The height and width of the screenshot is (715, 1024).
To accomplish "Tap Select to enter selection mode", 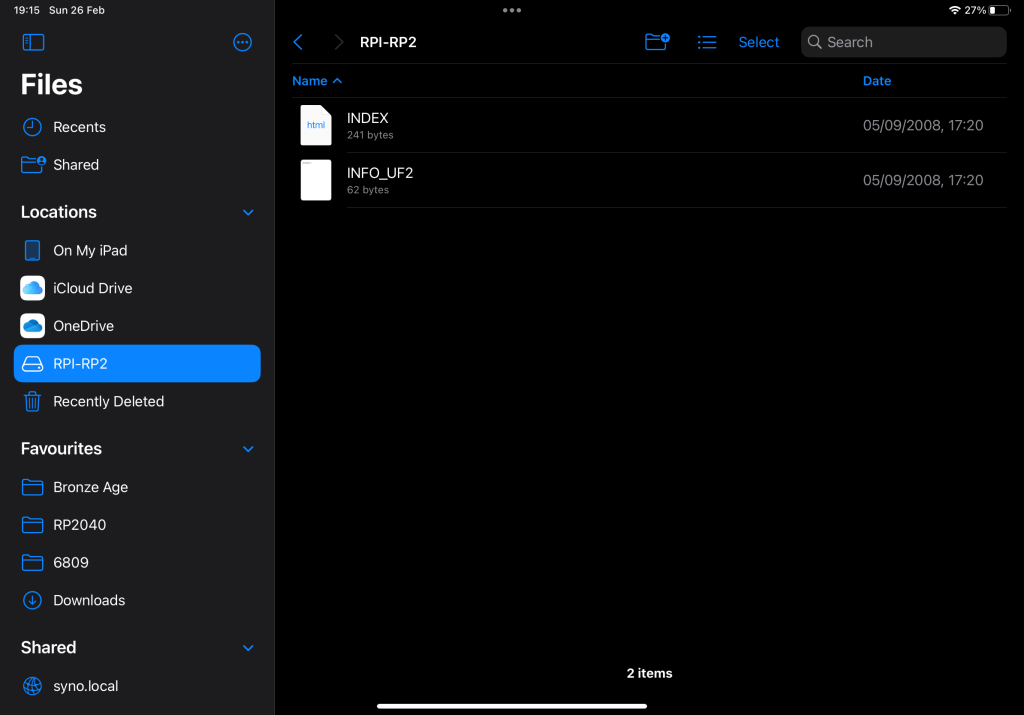I will [x=758, y=42].
